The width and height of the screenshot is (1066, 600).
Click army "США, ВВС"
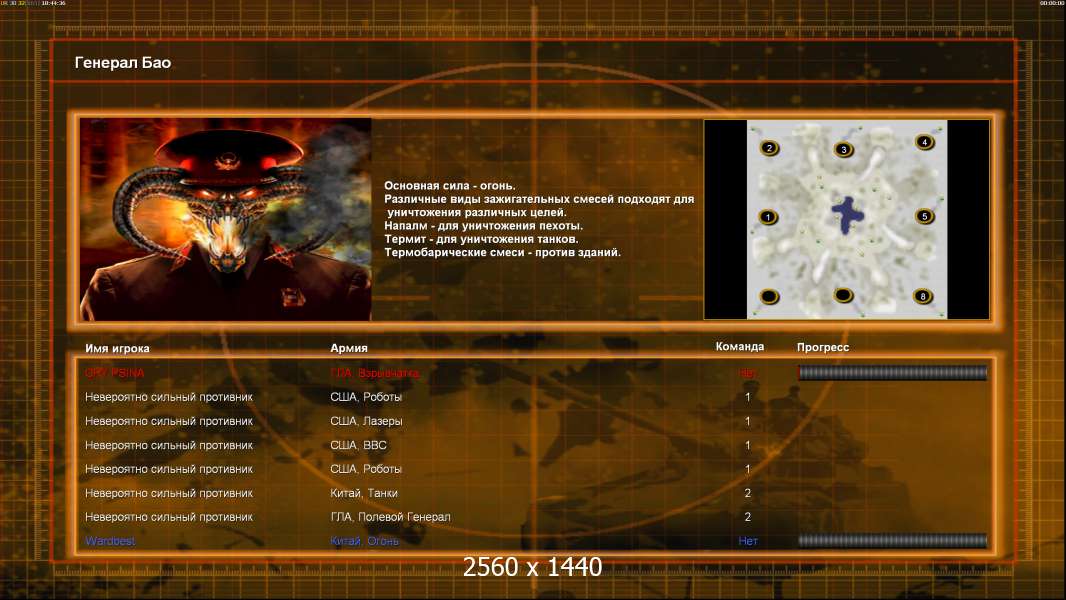[358, 445]
